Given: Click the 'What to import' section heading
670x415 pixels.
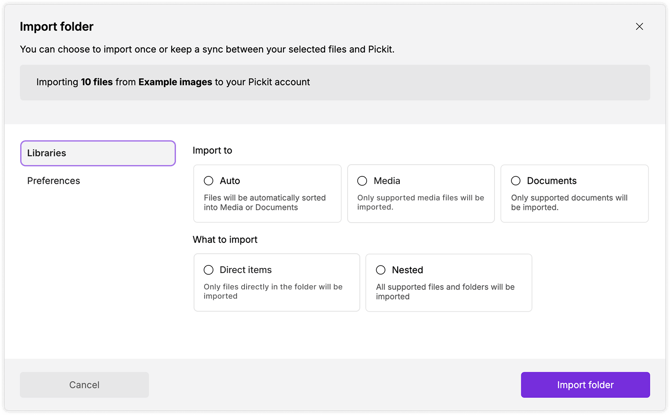Looking at the screenshot, I should pos(225,239).
